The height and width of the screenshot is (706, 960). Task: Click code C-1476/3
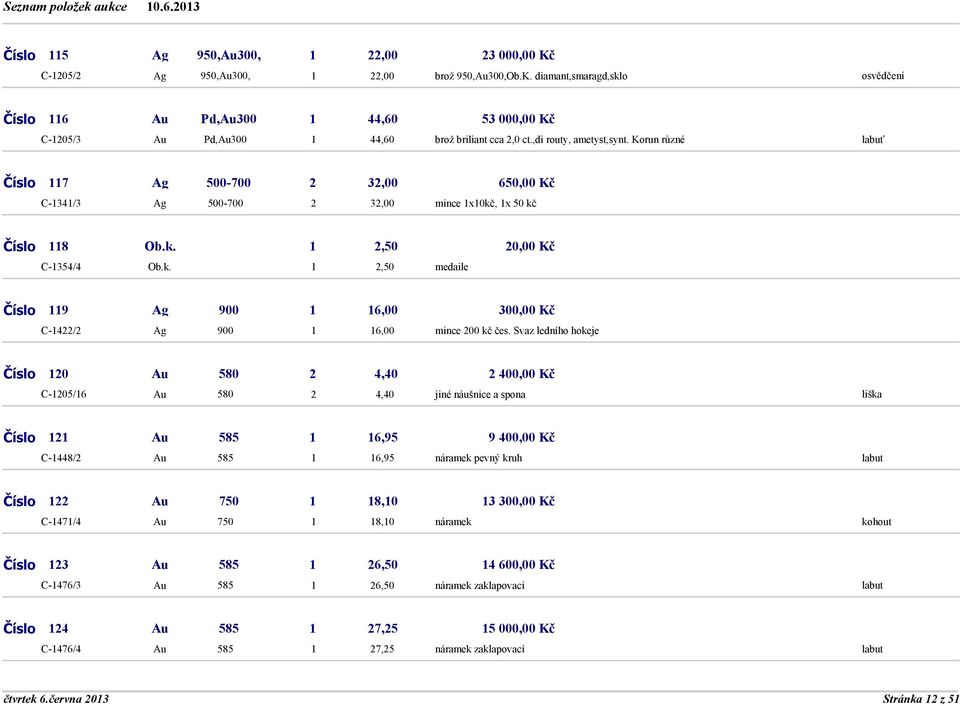click(x=61, y=585)
